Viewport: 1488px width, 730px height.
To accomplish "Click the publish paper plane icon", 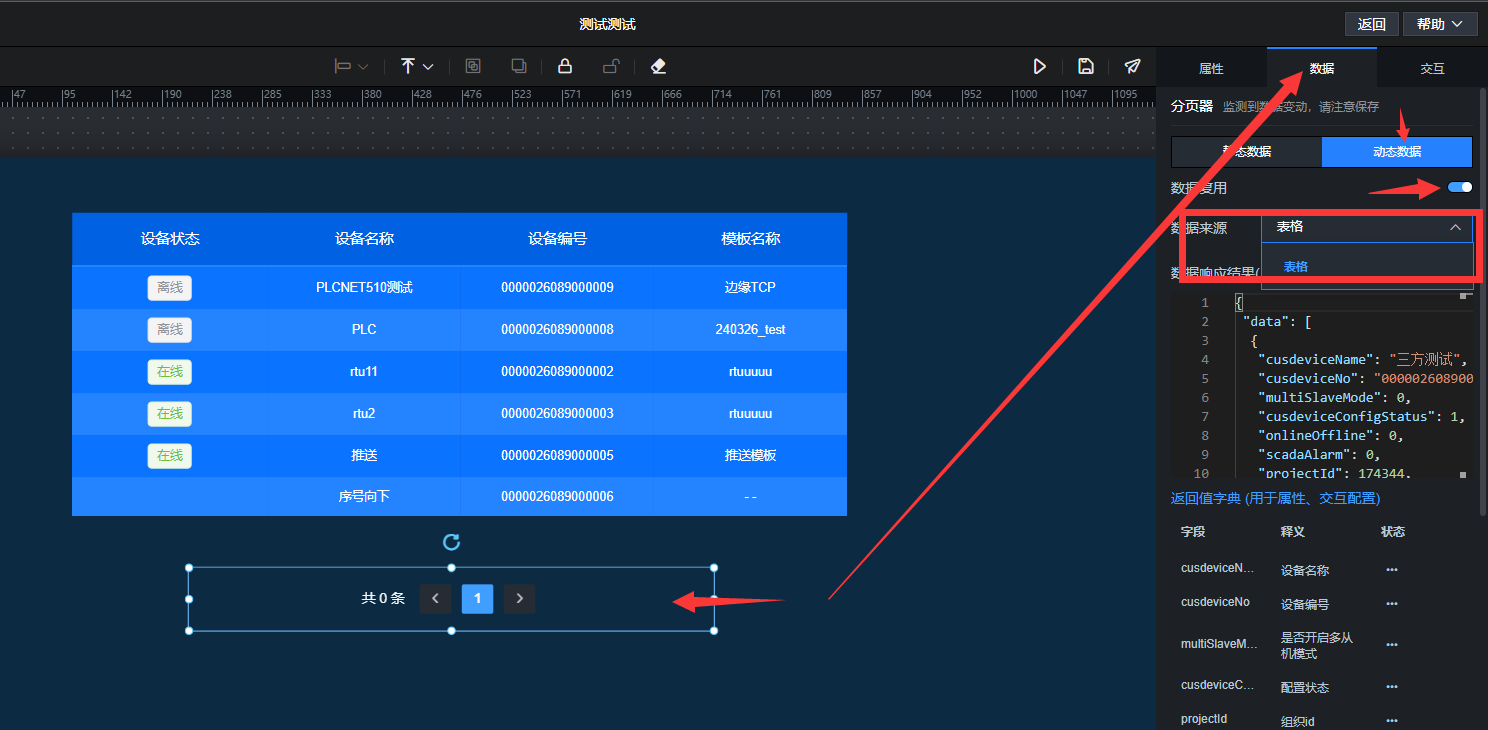I will (1132, 66).
